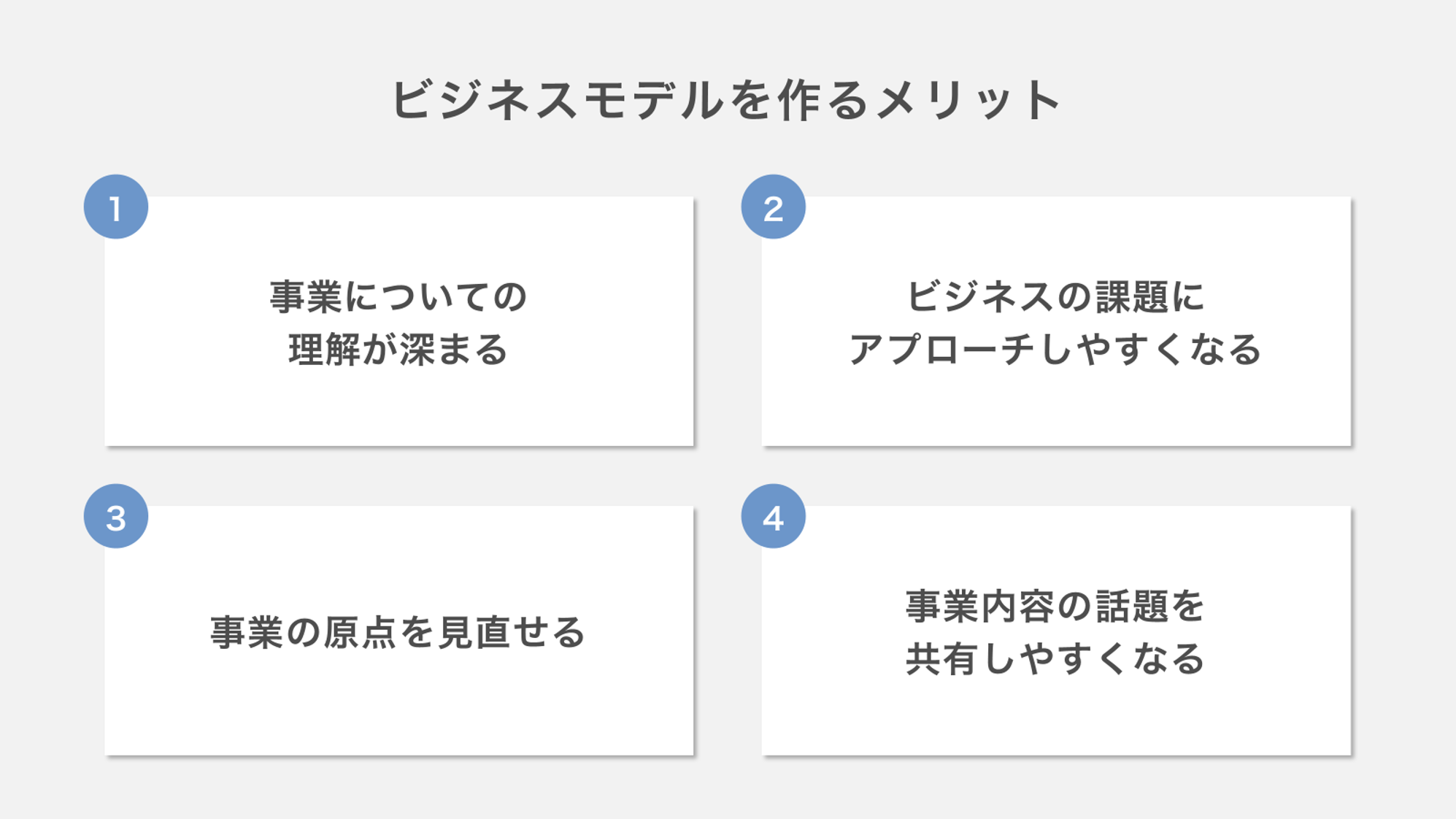Select the word '作る' in the title

(x=823, y=100)
